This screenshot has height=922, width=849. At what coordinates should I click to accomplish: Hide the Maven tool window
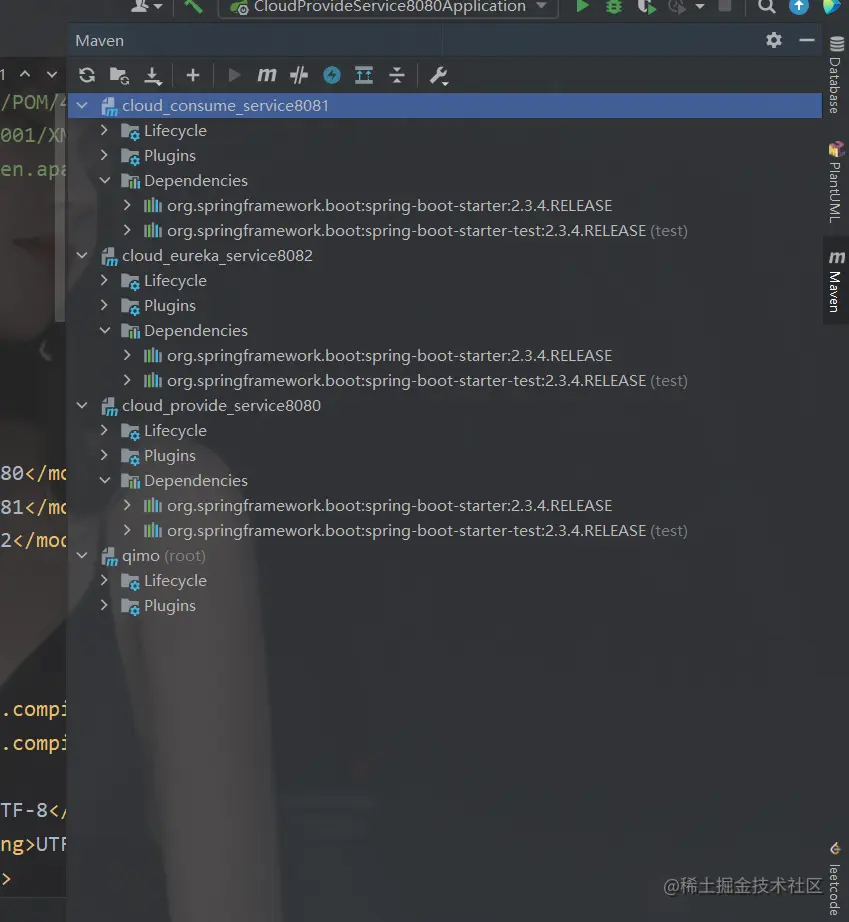807,40
